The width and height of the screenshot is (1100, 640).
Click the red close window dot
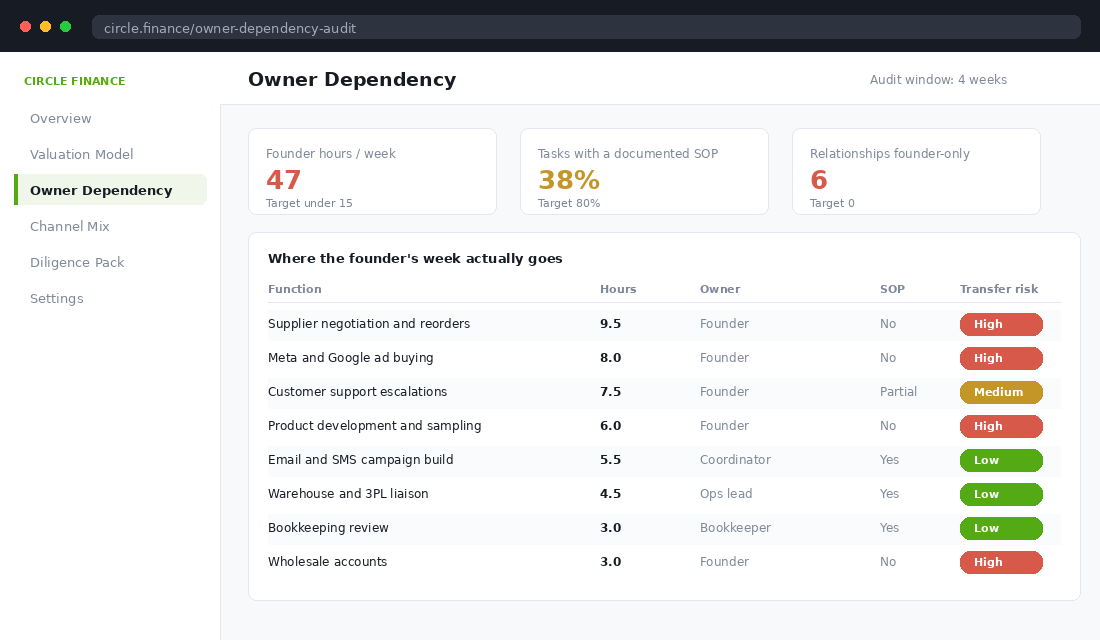[25, 27]
